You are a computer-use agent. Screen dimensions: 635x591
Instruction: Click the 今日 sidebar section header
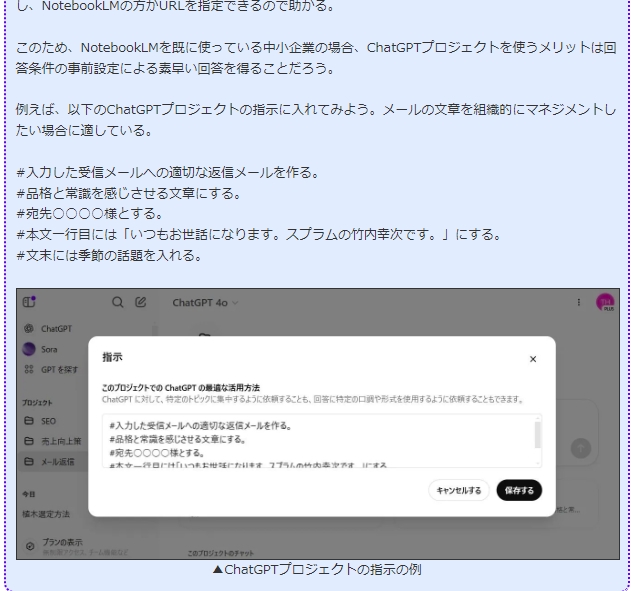click(x=28, y=494)
